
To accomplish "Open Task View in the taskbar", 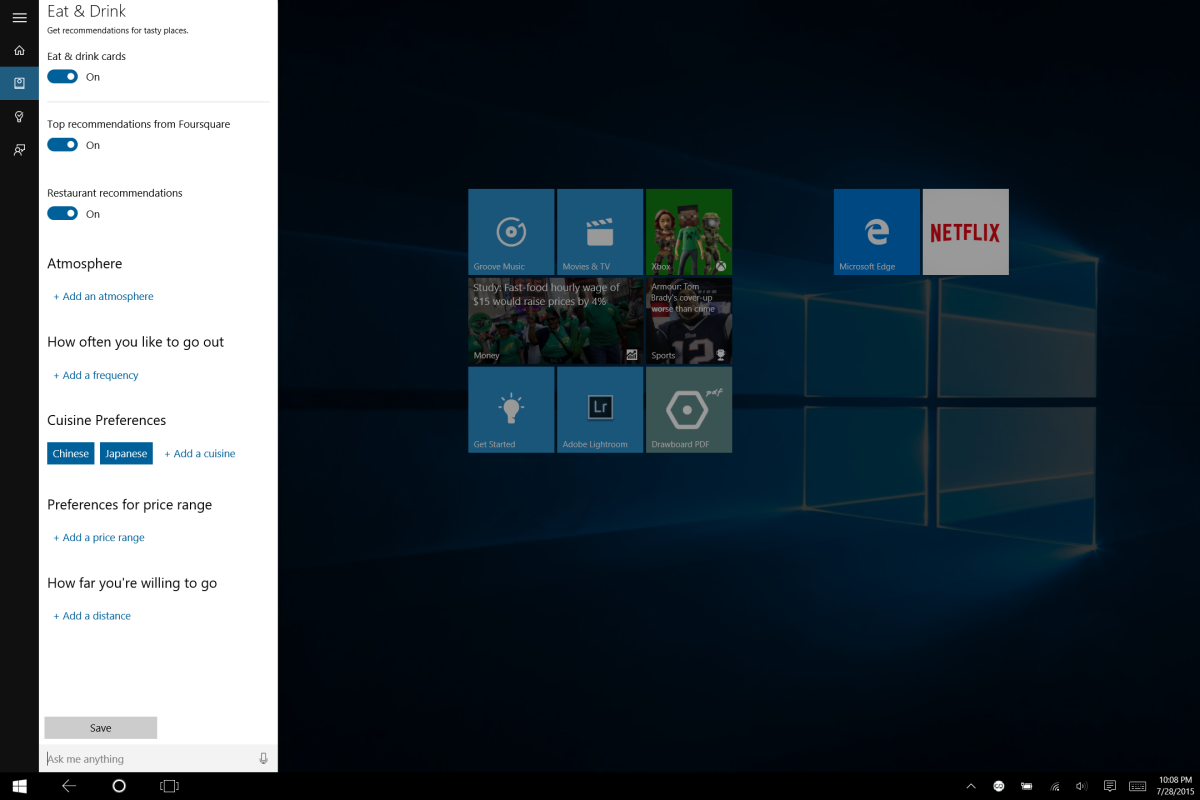I will [169, 786].
